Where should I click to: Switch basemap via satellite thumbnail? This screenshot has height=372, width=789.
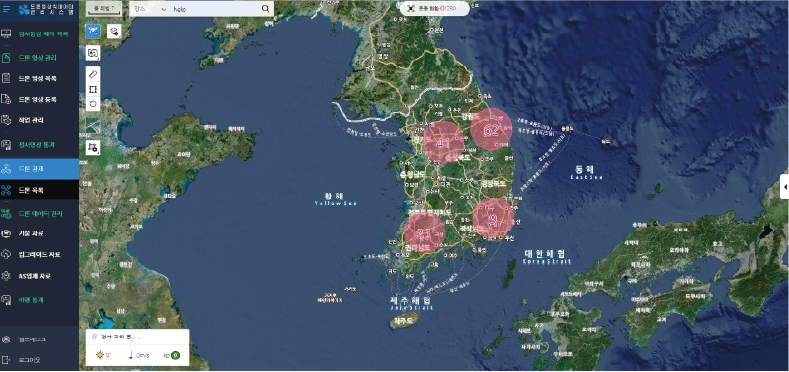point(93,125)
